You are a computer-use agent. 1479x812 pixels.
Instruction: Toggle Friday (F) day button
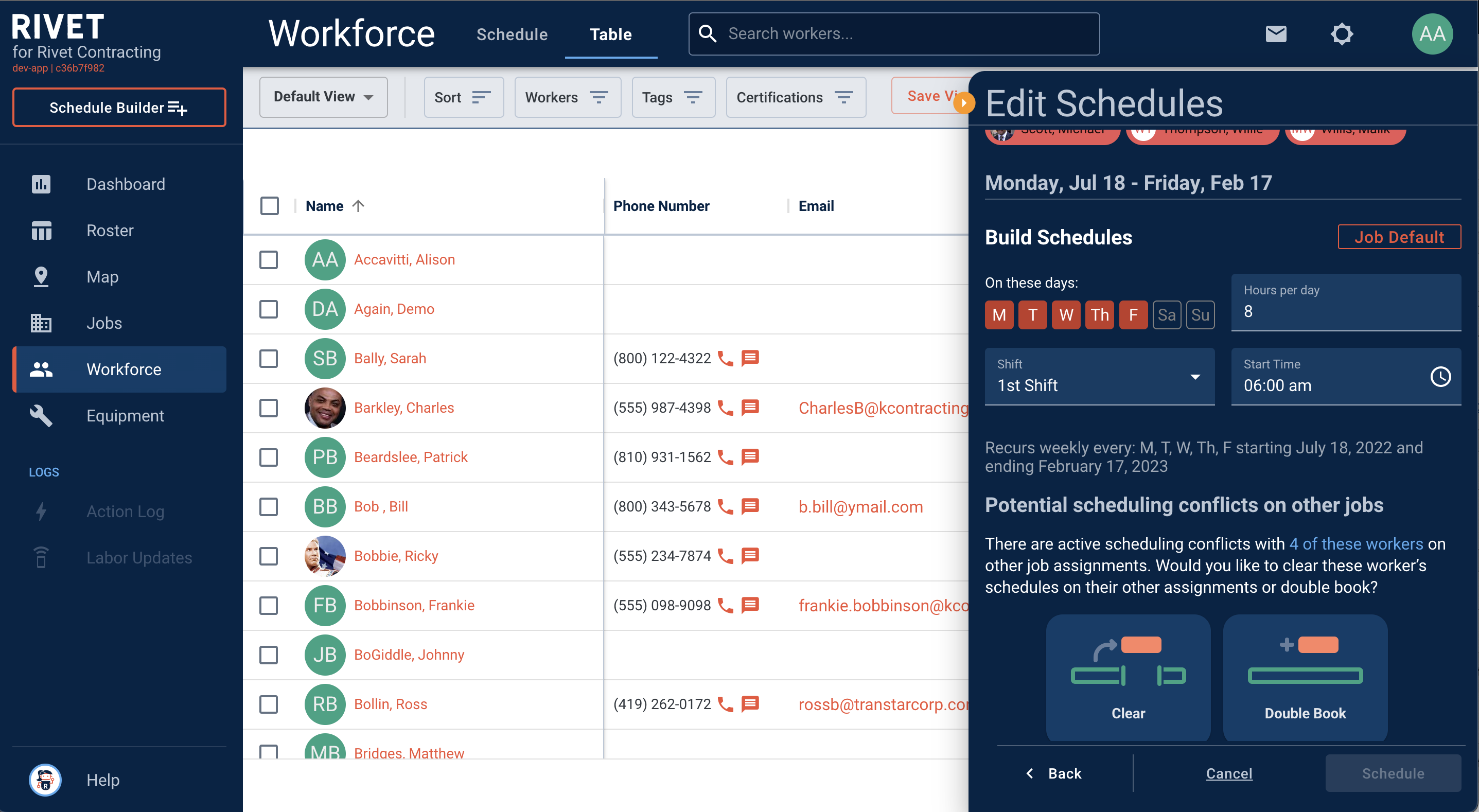click(x=1133, y=315)
